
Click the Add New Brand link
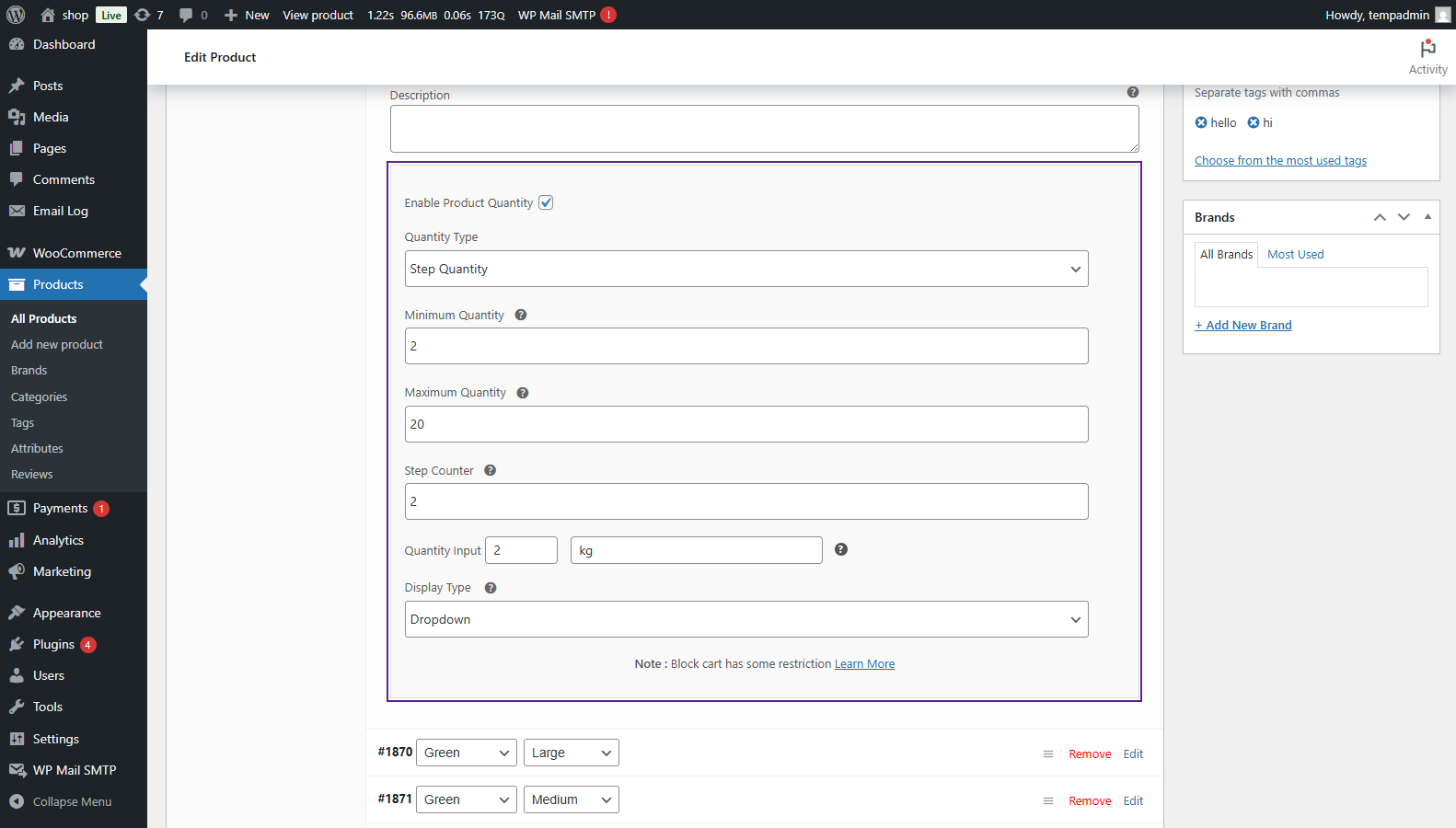1243,325
